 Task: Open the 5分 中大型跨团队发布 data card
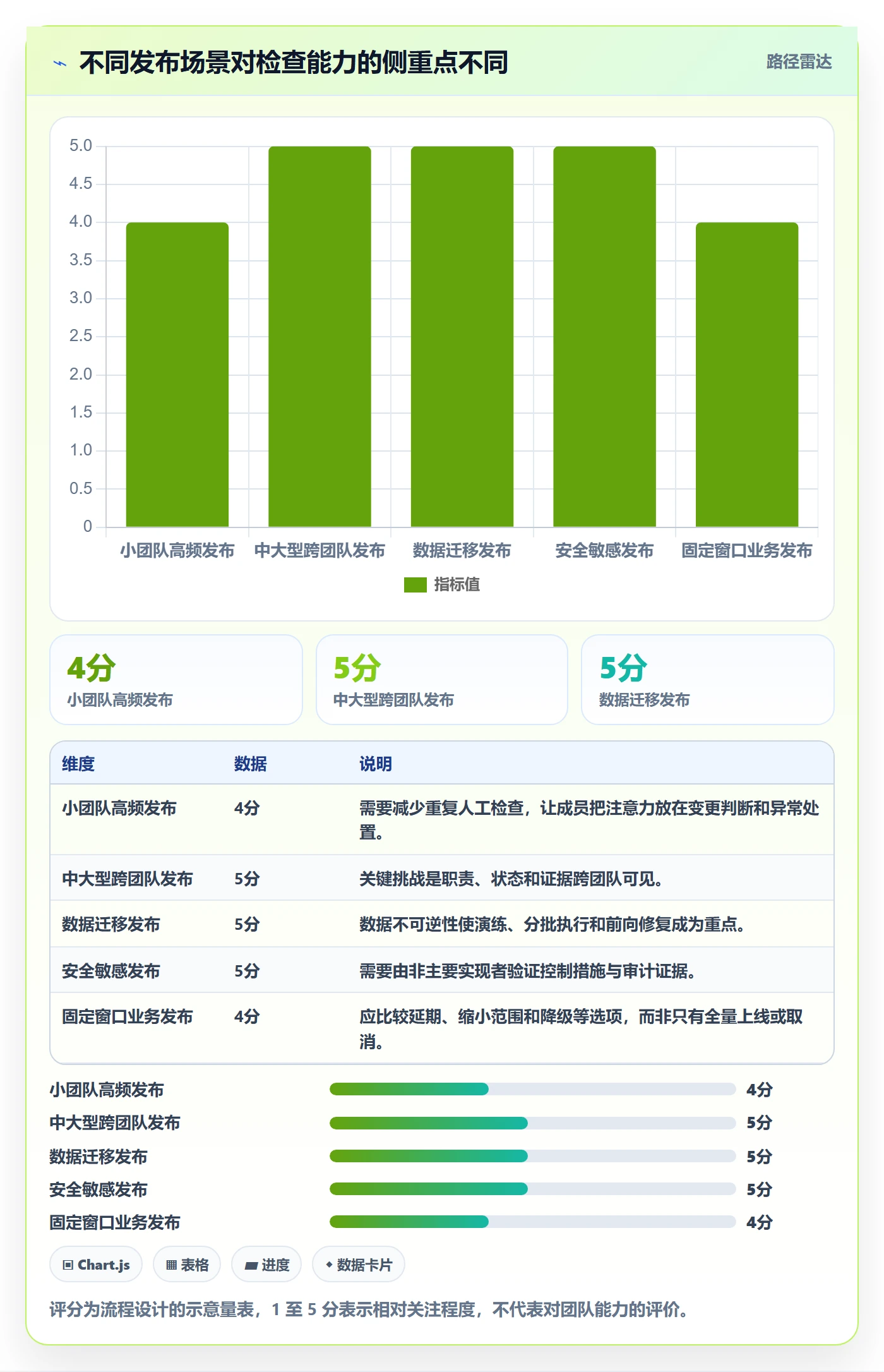click(442, 680)
